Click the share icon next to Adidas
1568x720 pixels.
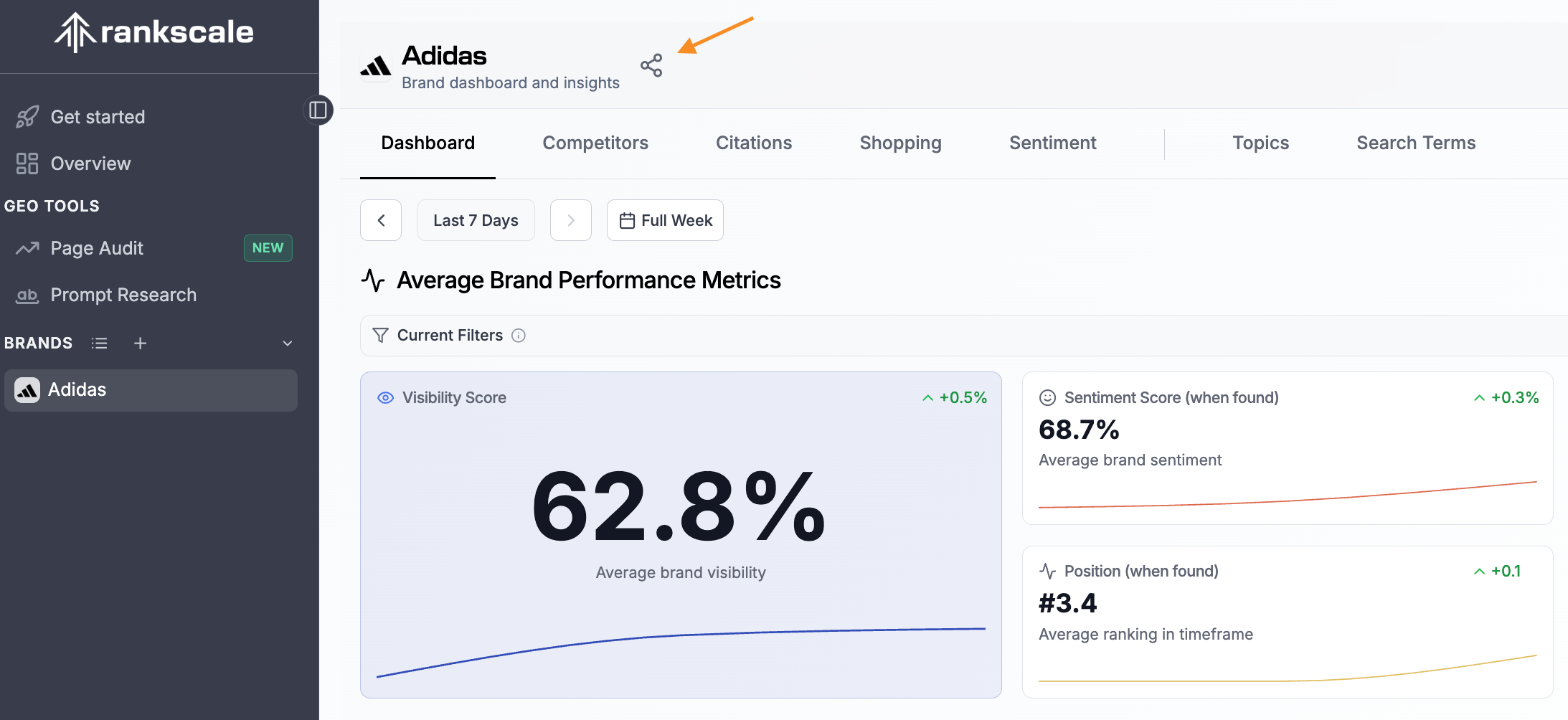coord(651,65)
